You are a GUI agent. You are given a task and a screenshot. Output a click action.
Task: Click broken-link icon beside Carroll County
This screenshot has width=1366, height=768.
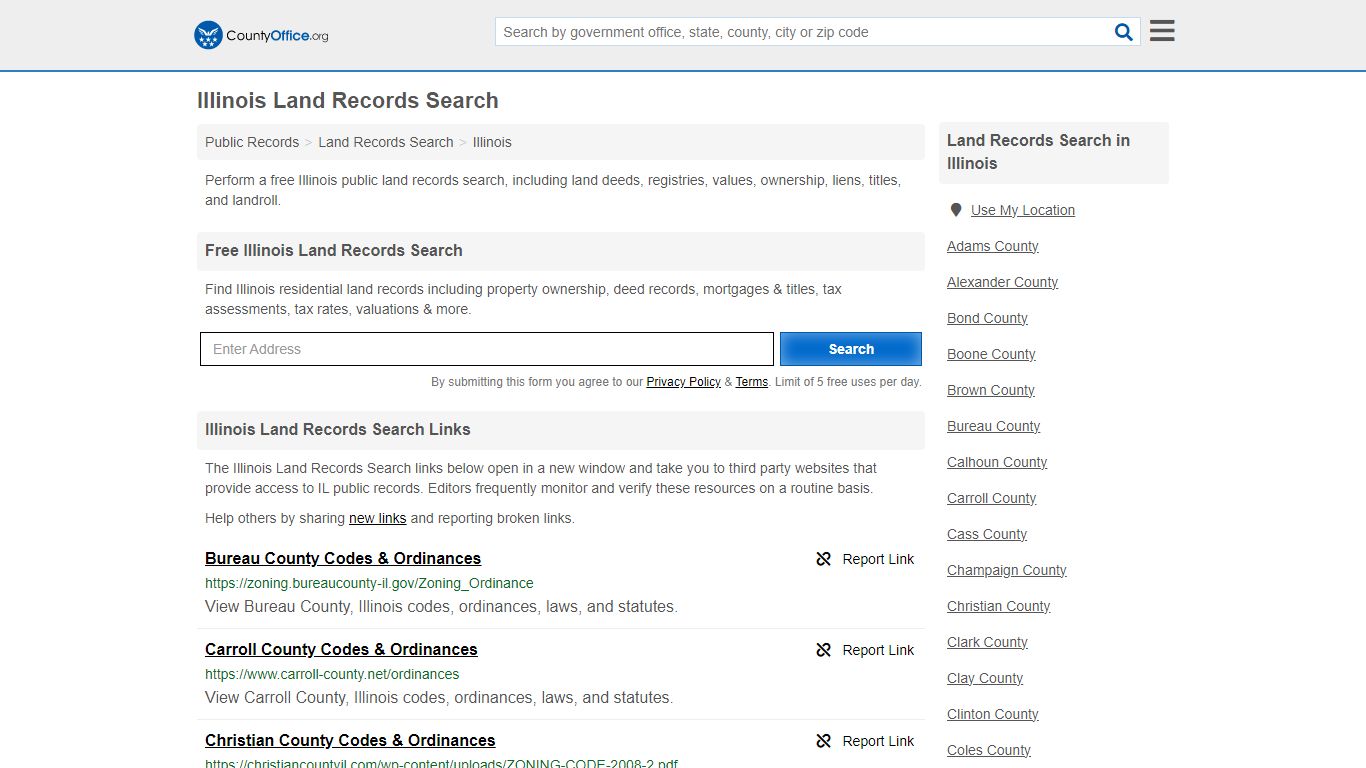click(824, 650)
